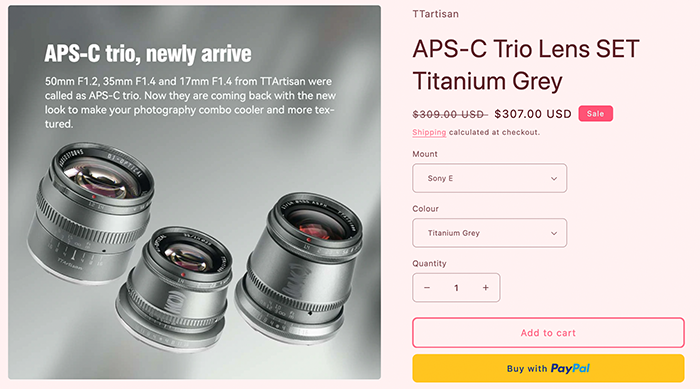Click the quantity number input field

click(x=456, y=288)
